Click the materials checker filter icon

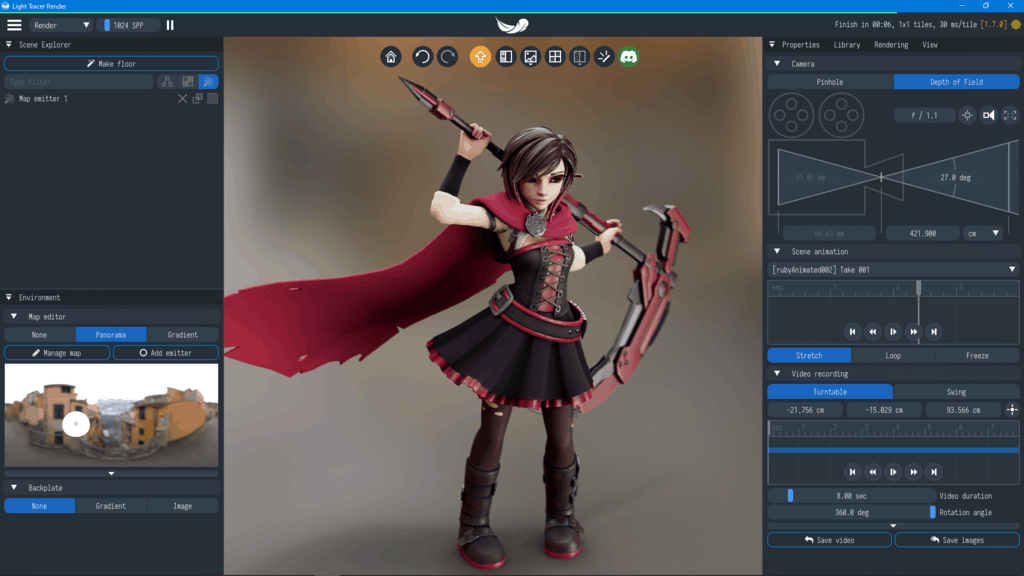pos(188,82)
